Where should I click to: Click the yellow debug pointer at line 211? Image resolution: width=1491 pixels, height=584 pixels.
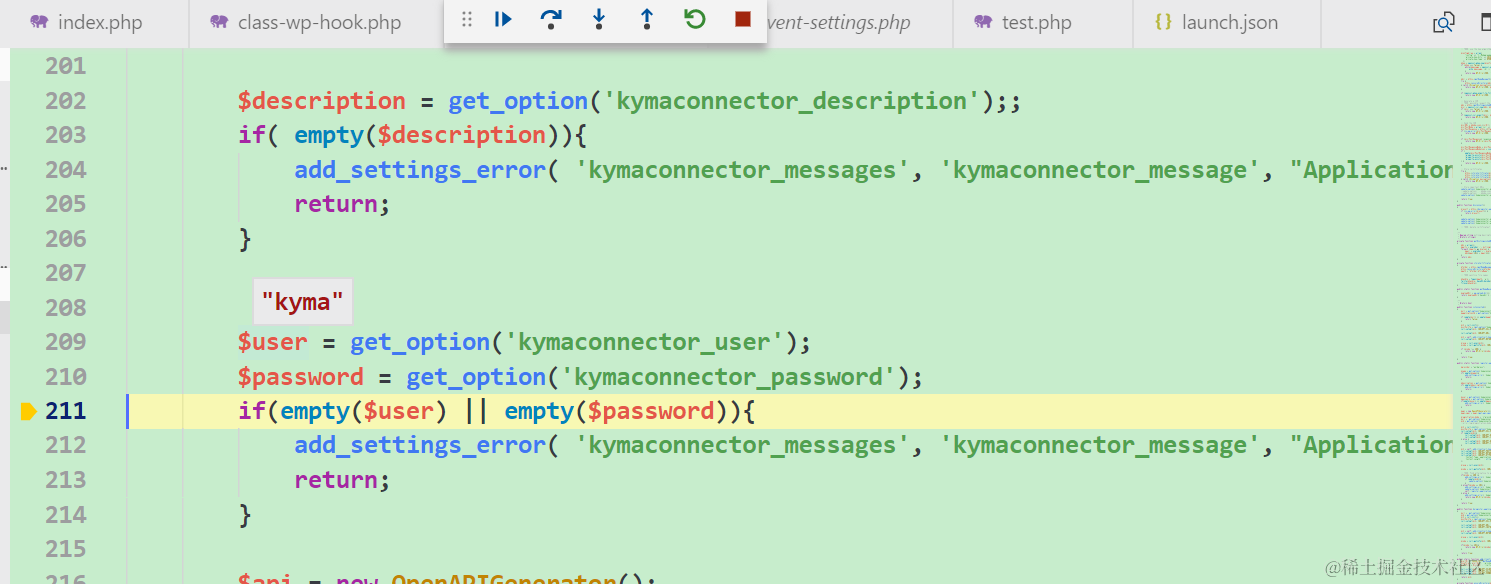28,411
